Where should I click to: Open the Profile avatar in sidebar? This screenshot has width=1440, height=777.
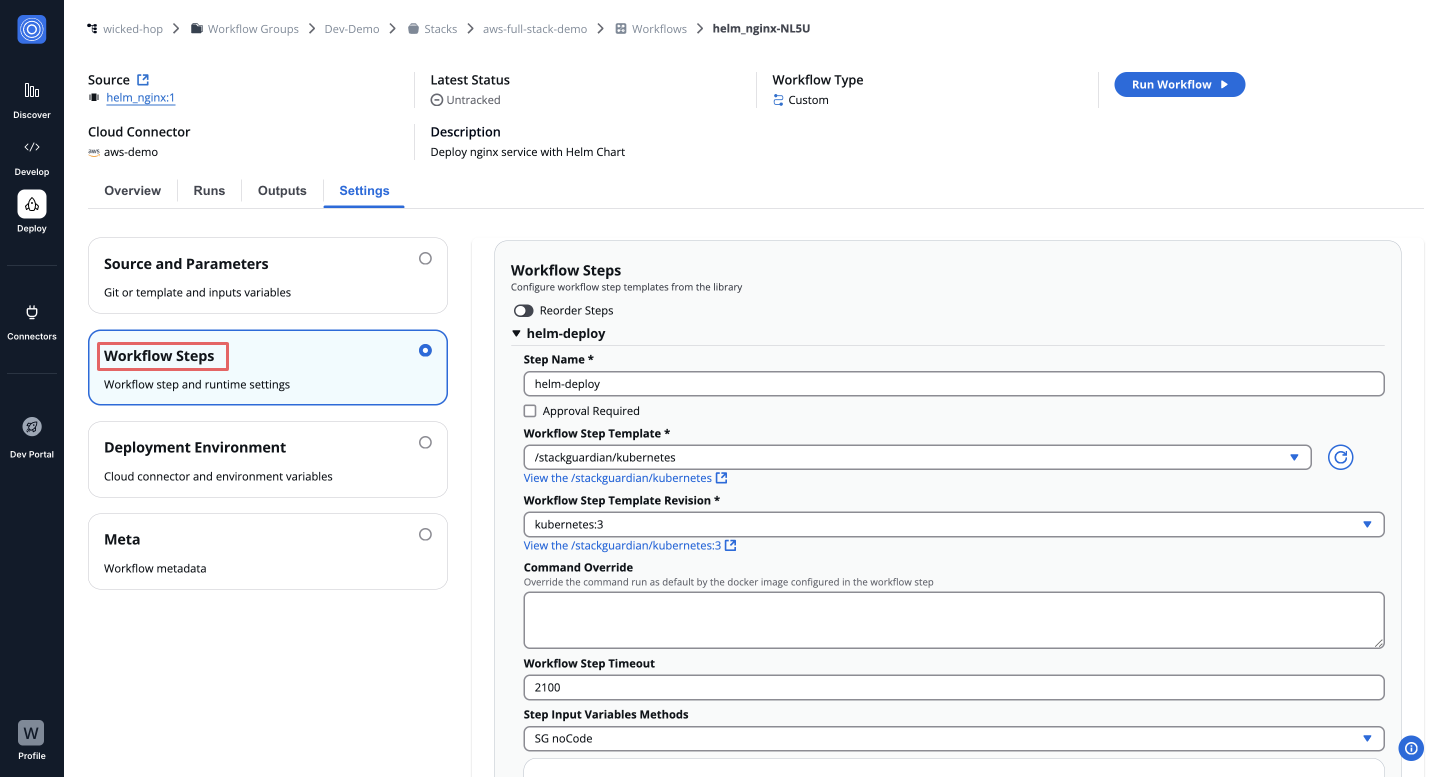click(32, 733)
